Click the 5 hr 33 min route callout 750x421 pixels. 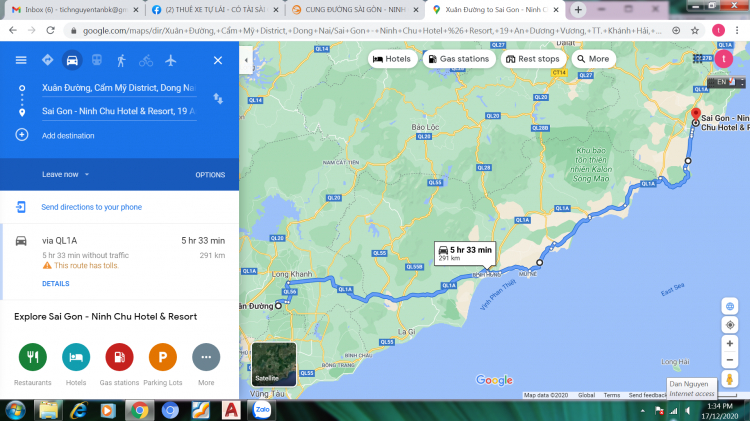pos(465,254)
